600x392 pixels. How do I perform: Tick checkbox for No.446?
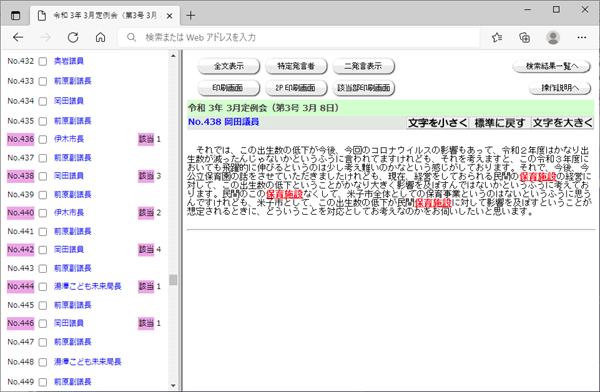click(43, 323)
